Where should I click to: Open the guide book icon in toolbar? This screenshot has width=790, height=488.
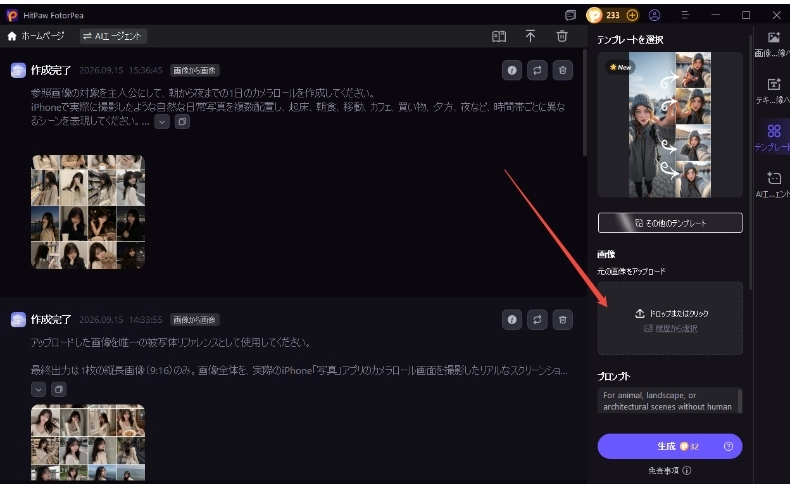[499, 36]
